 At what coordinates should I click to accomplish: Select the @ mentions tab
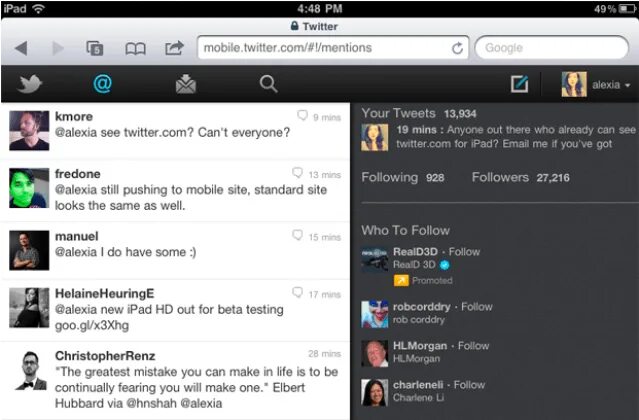tap(102, 84)
